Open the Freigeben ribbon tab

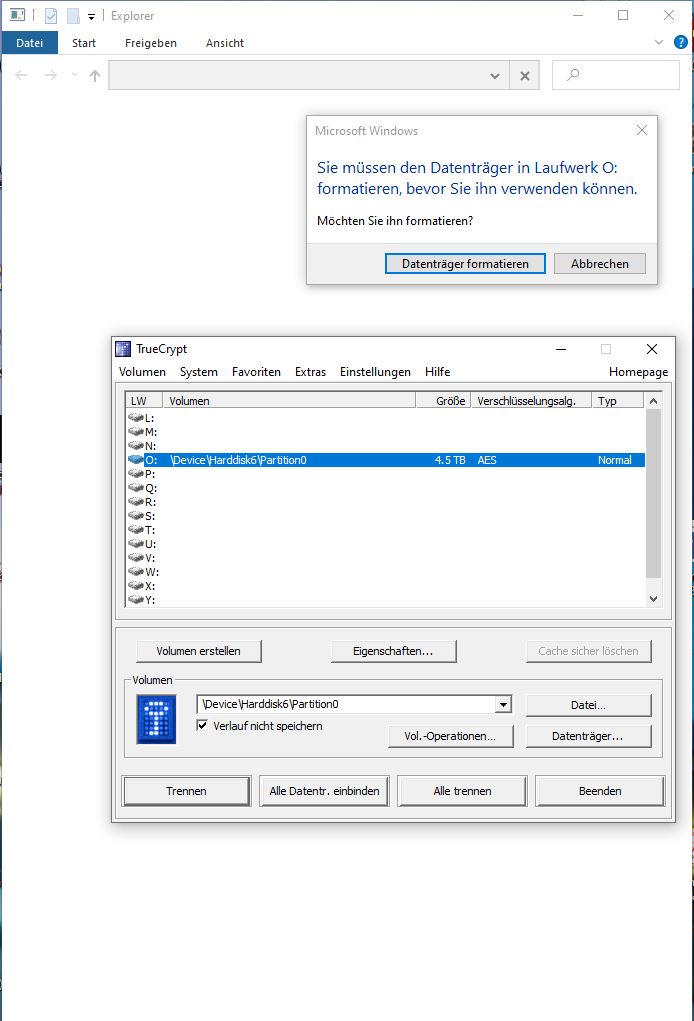tap(151, 43)
